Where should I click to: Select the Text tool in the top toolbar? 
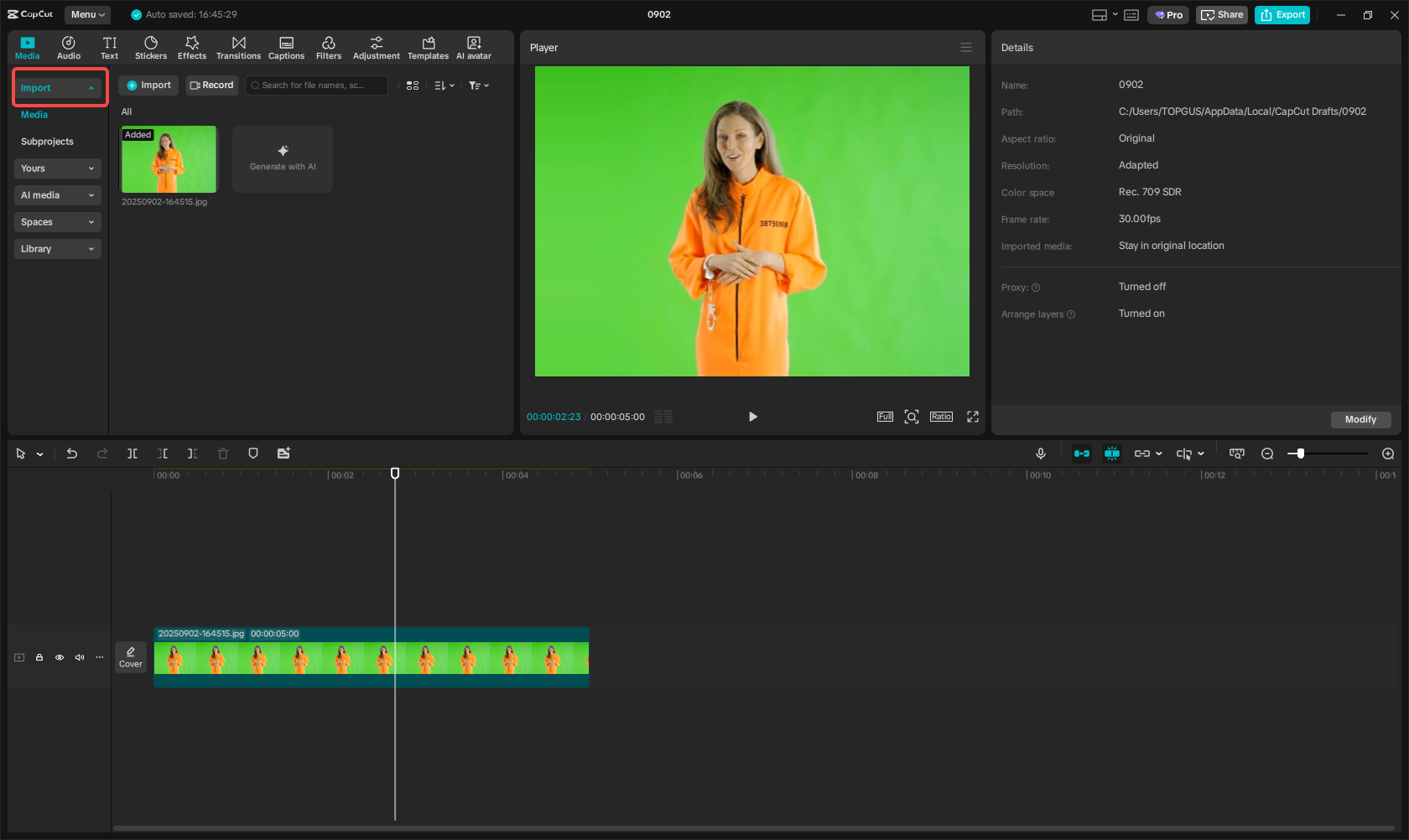click(109, 47)
